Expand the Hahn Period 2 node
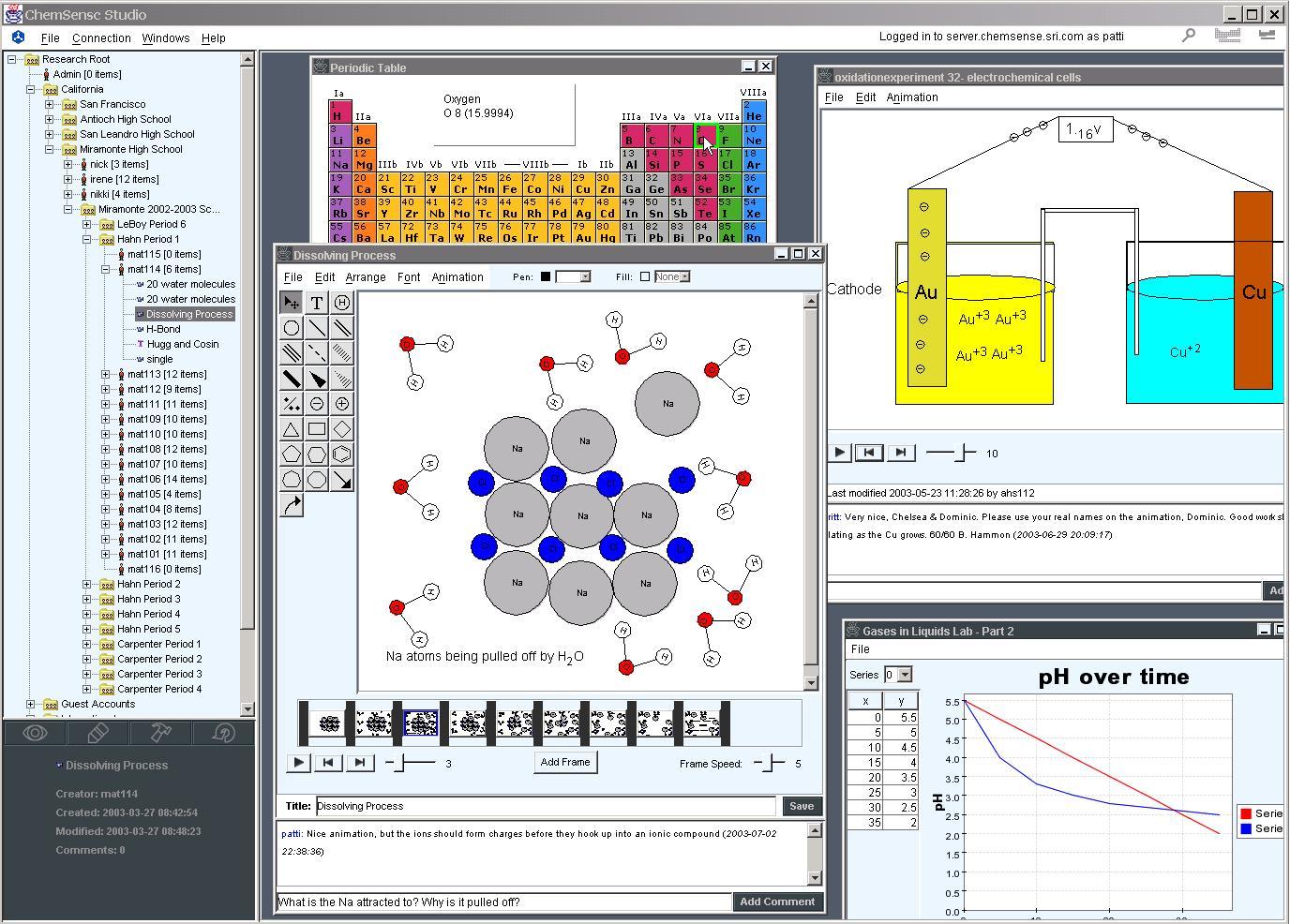This screenshot has width=1290, height=924. (x=86, y=584)
